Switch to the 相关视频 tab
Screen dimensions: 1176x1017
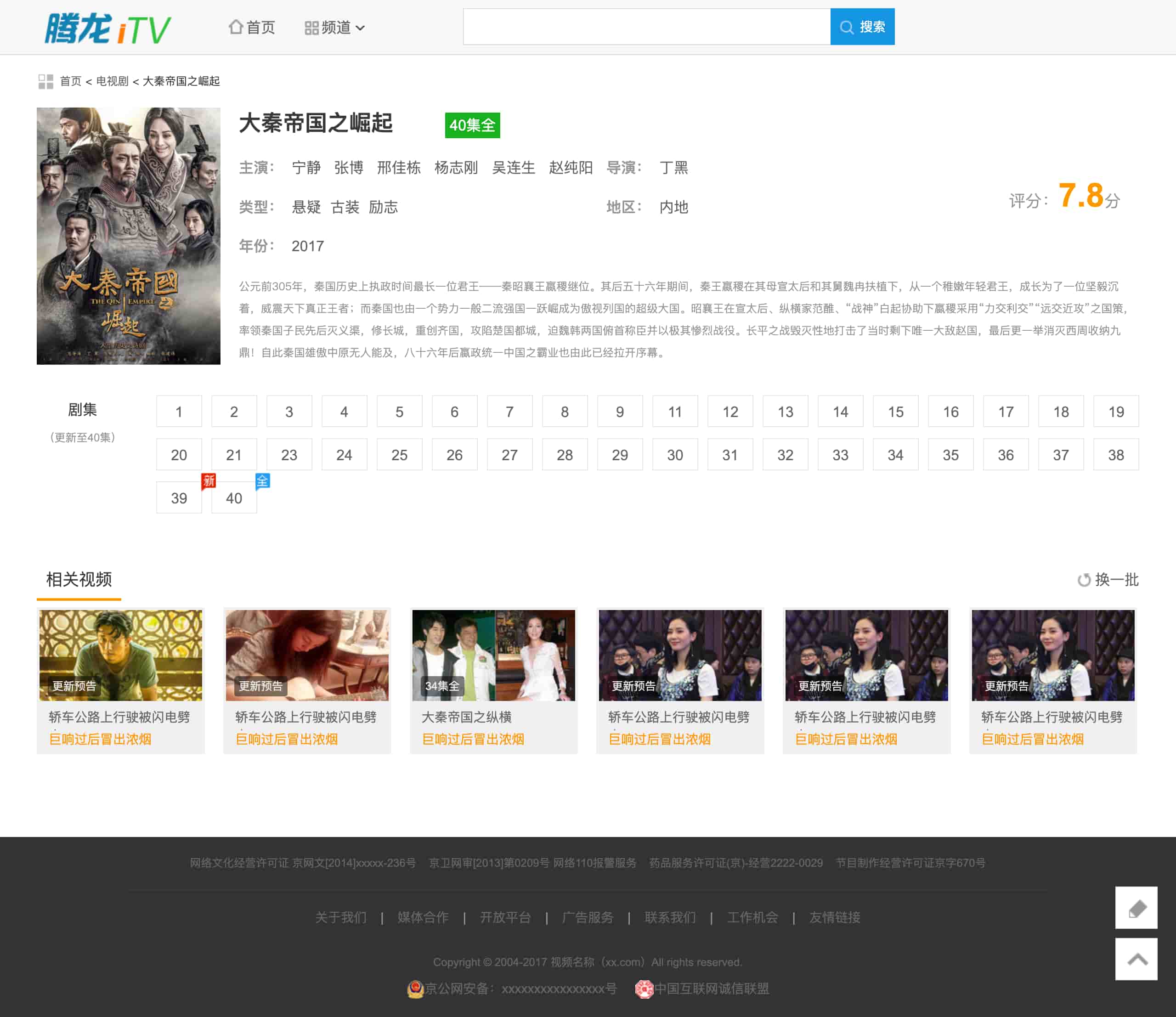pyautogui.click(x=79, y=579)
